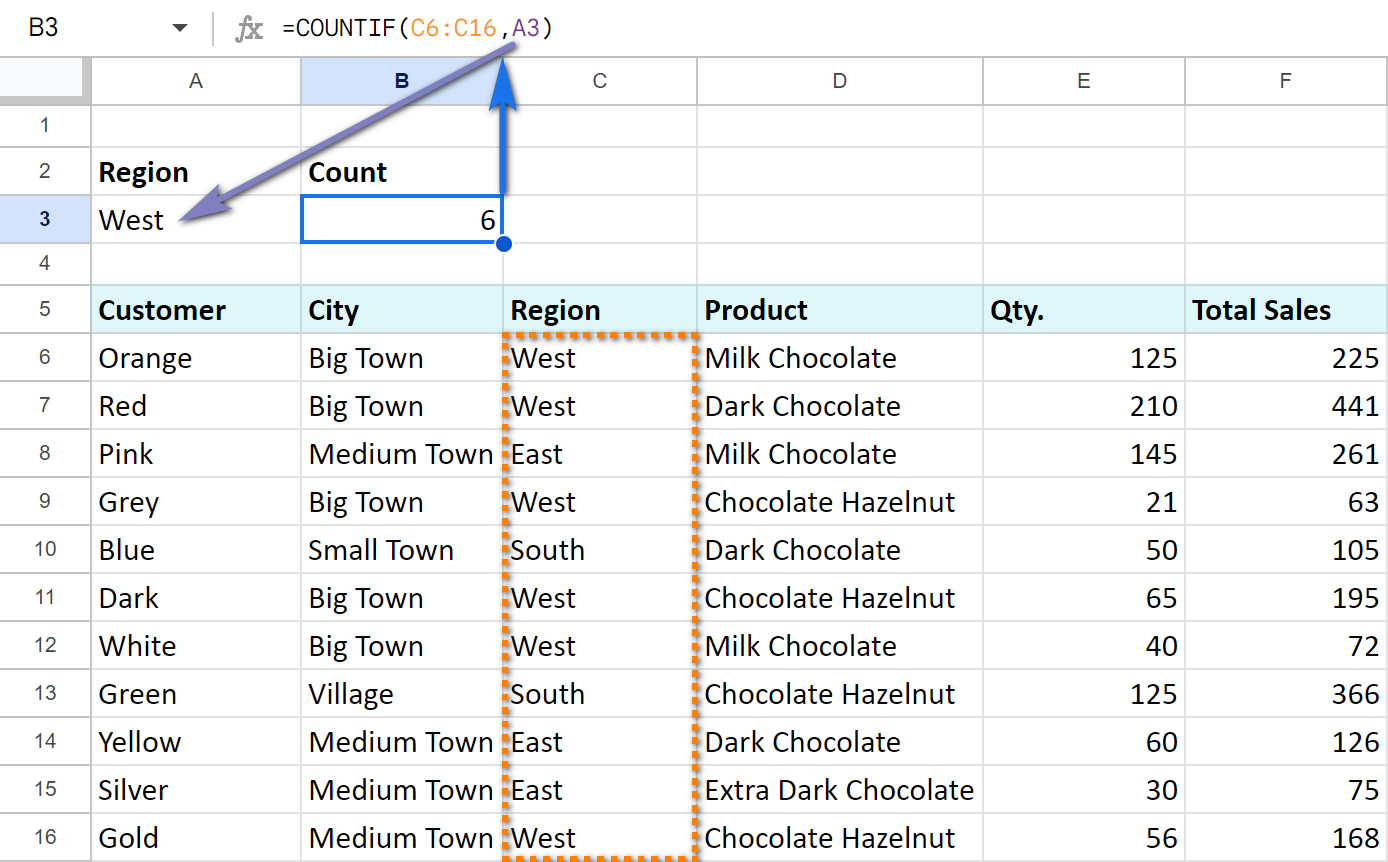The image size is (1388, 862).
Task: Click the Extra Dark Chocolate cell
Action: click(x=839, y=790)
